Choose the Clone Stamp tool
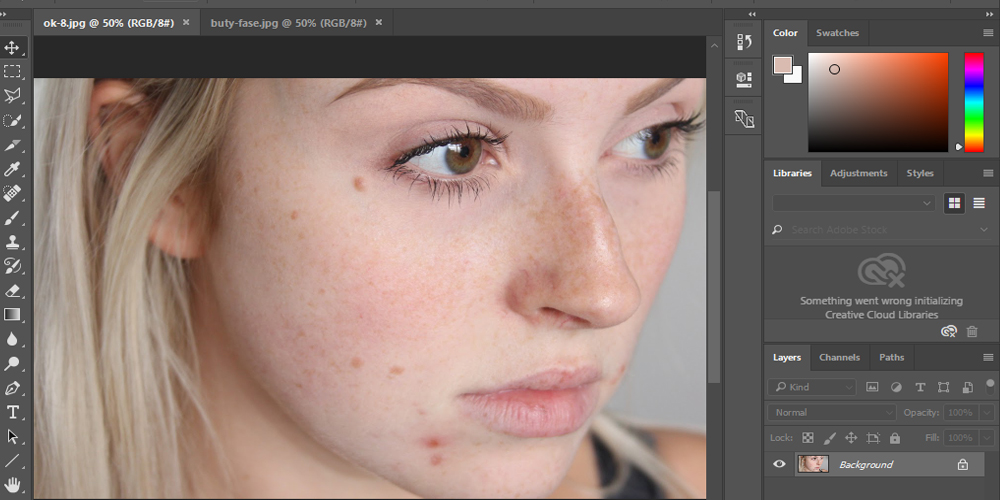This screenshot has width=1000, height=500. point(13,242)
